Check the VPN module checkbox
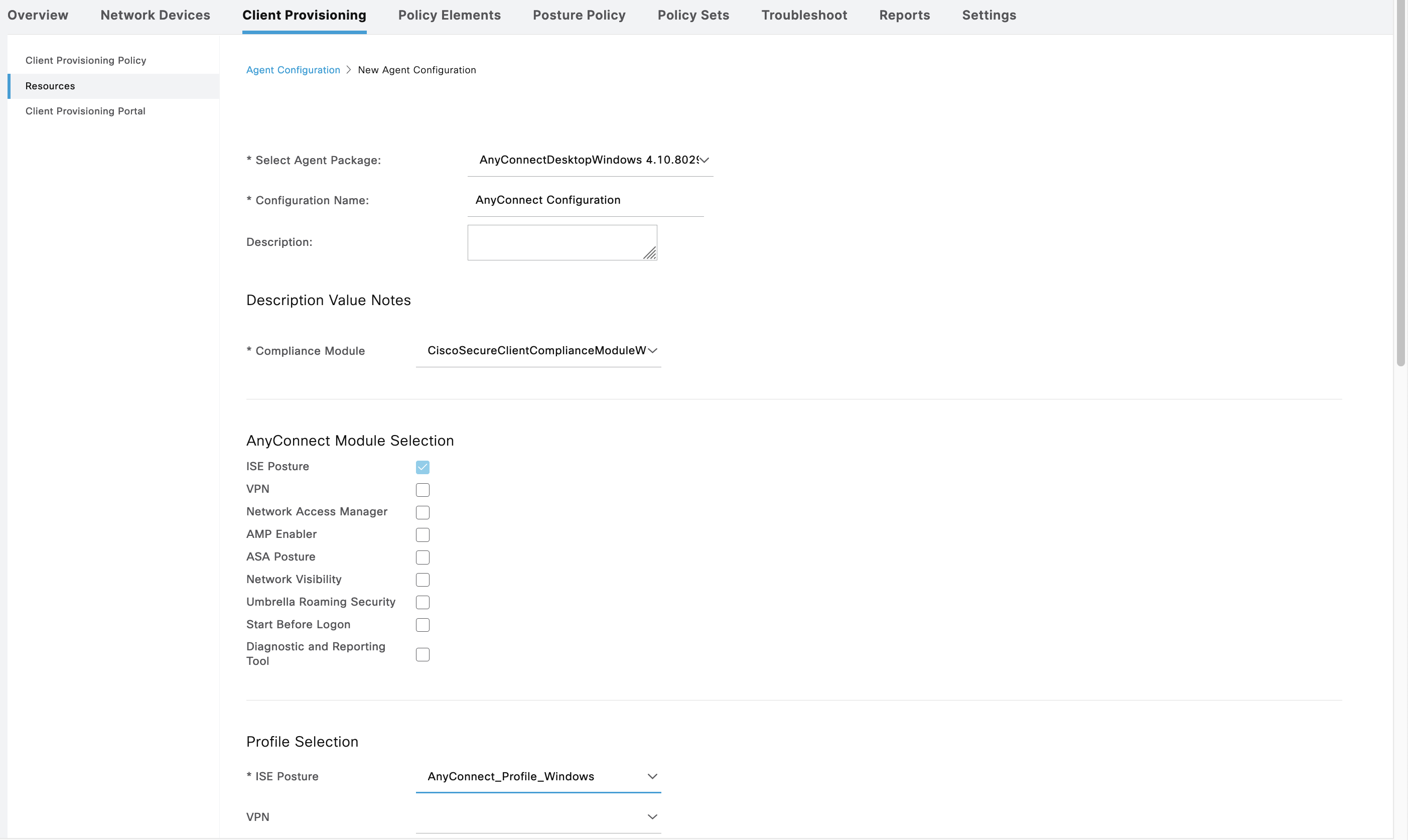Viewport: 1408px width, 840px height. (x=422, y=490)
